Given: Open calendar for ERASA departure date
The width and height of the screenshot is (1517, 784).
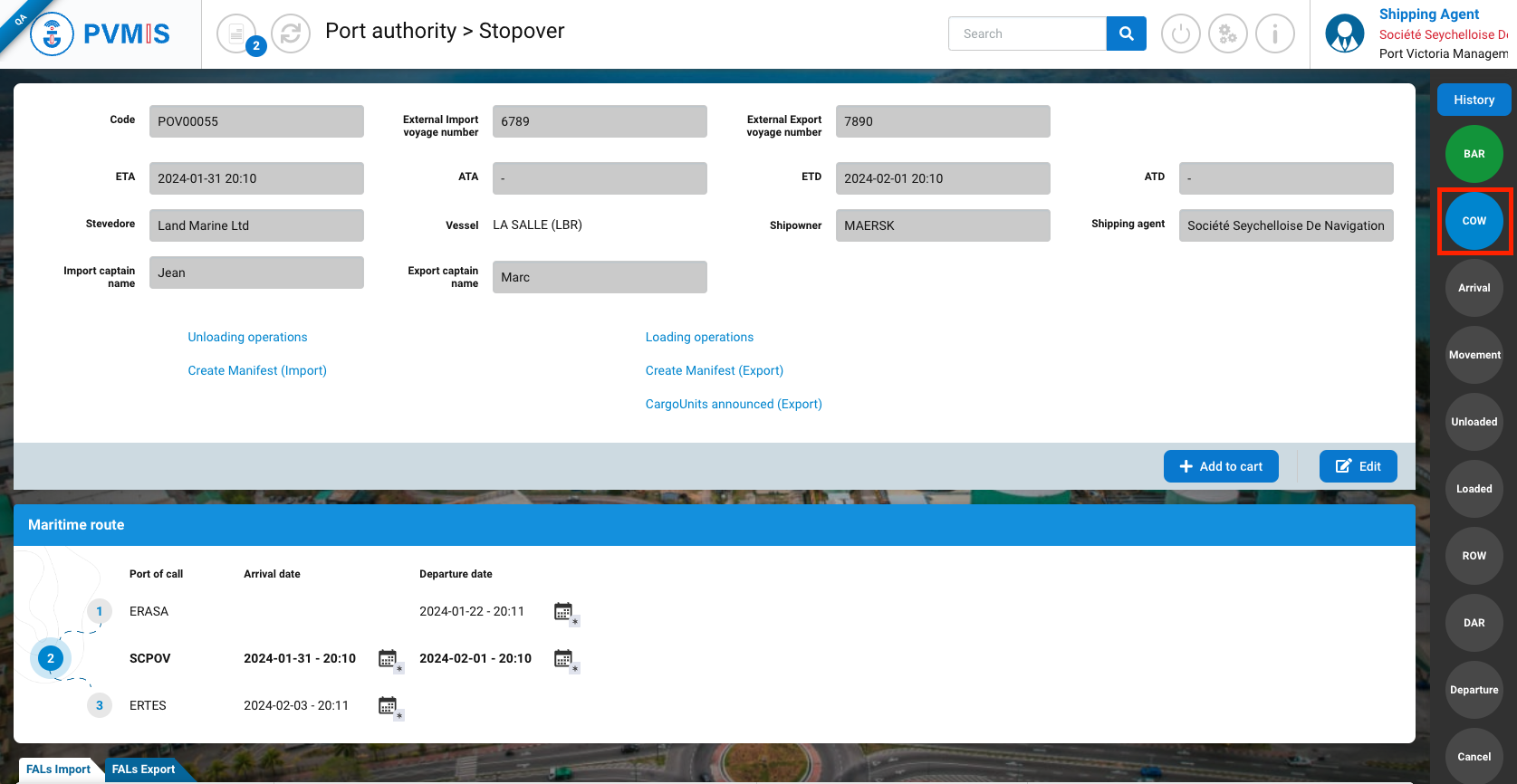Looking at the screenshot, I should coord(564,613).
